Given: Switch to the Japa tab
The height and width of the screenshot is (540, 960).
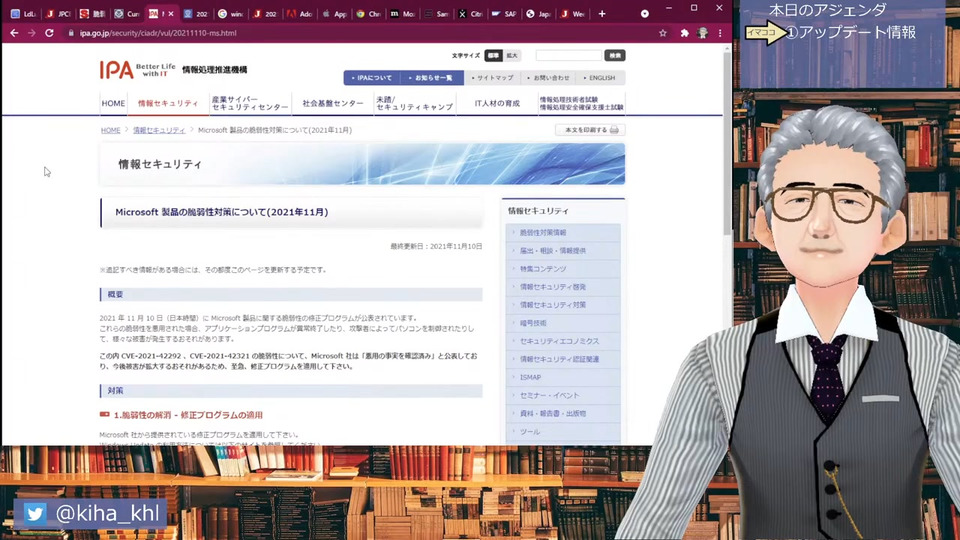Looking at the screenshot, I should pos(539,13).
